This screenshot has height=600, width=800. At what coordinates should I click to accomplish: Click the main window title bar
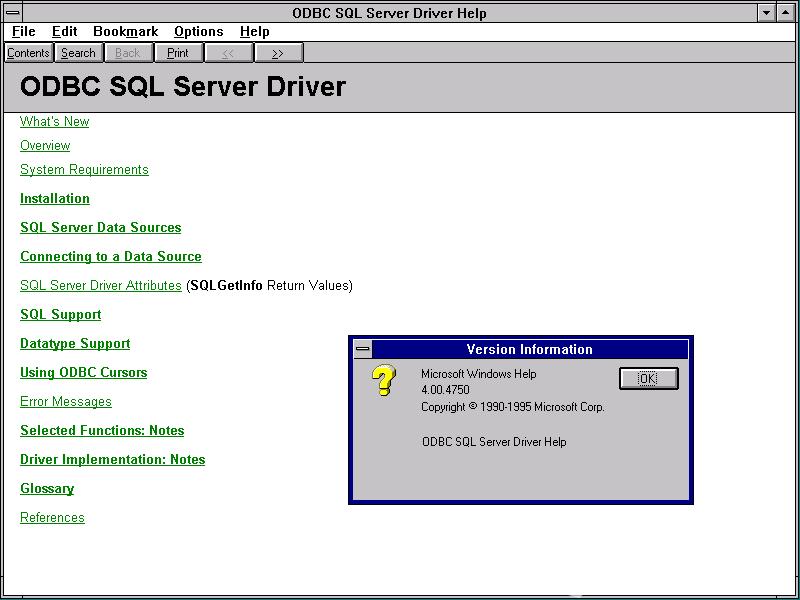pyautogui.click(x=389, y=13)
